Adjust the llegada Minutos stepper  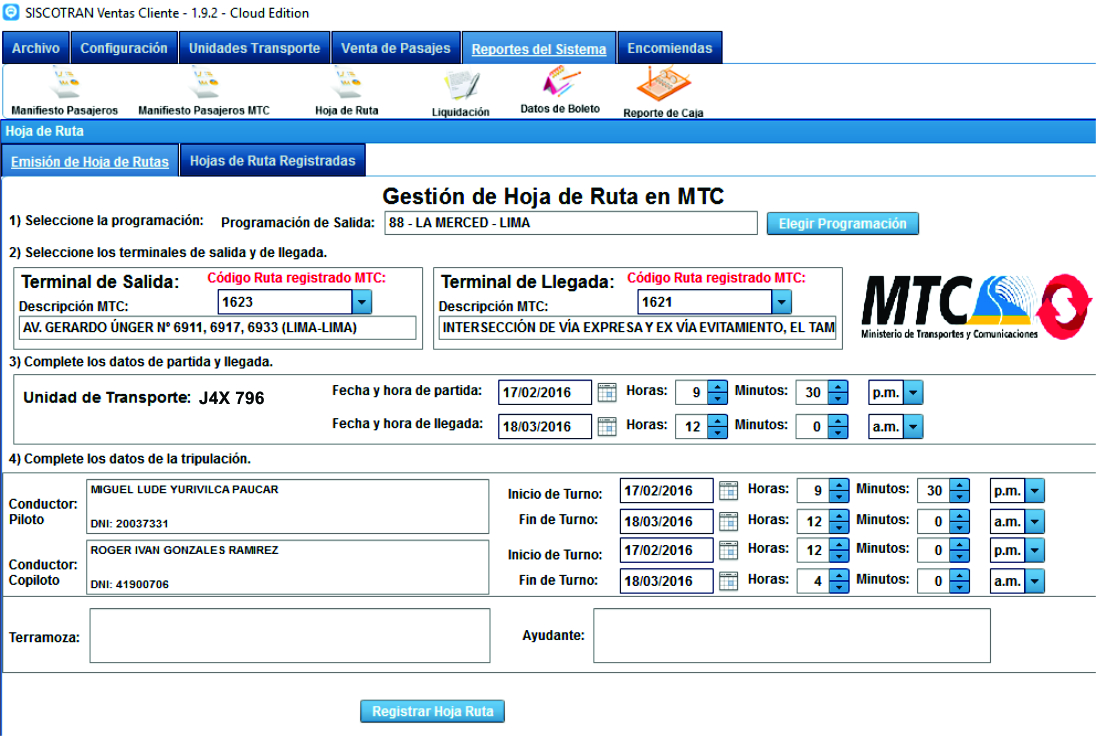click(x=837, y=426)
